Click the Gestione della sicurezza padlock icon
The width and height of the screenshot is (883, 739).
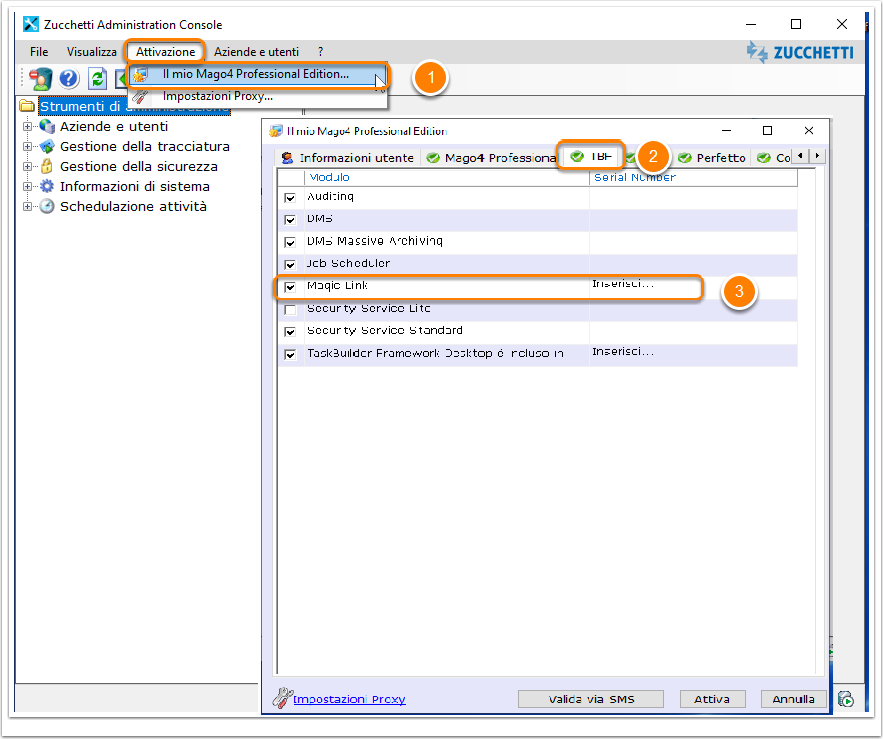[47, 166]
